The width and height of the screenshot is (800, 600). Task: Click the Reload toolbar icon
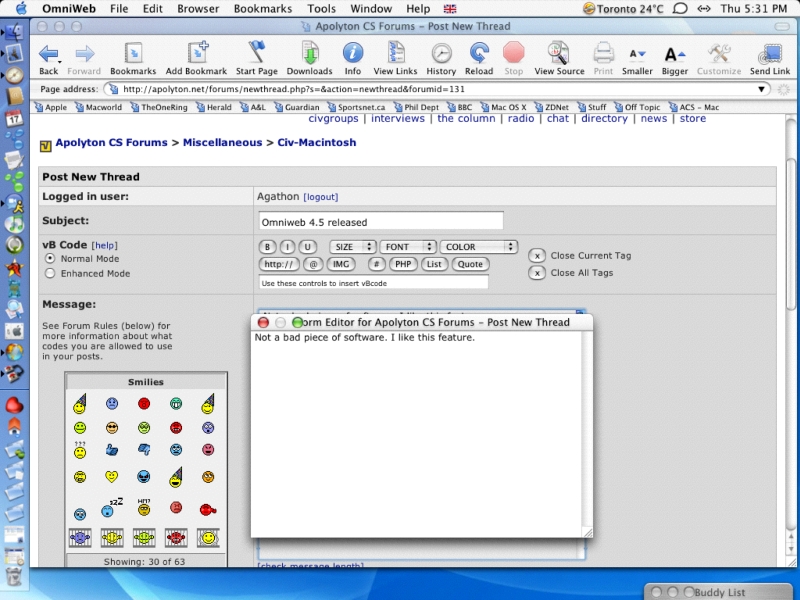click(x=479, y=55)
